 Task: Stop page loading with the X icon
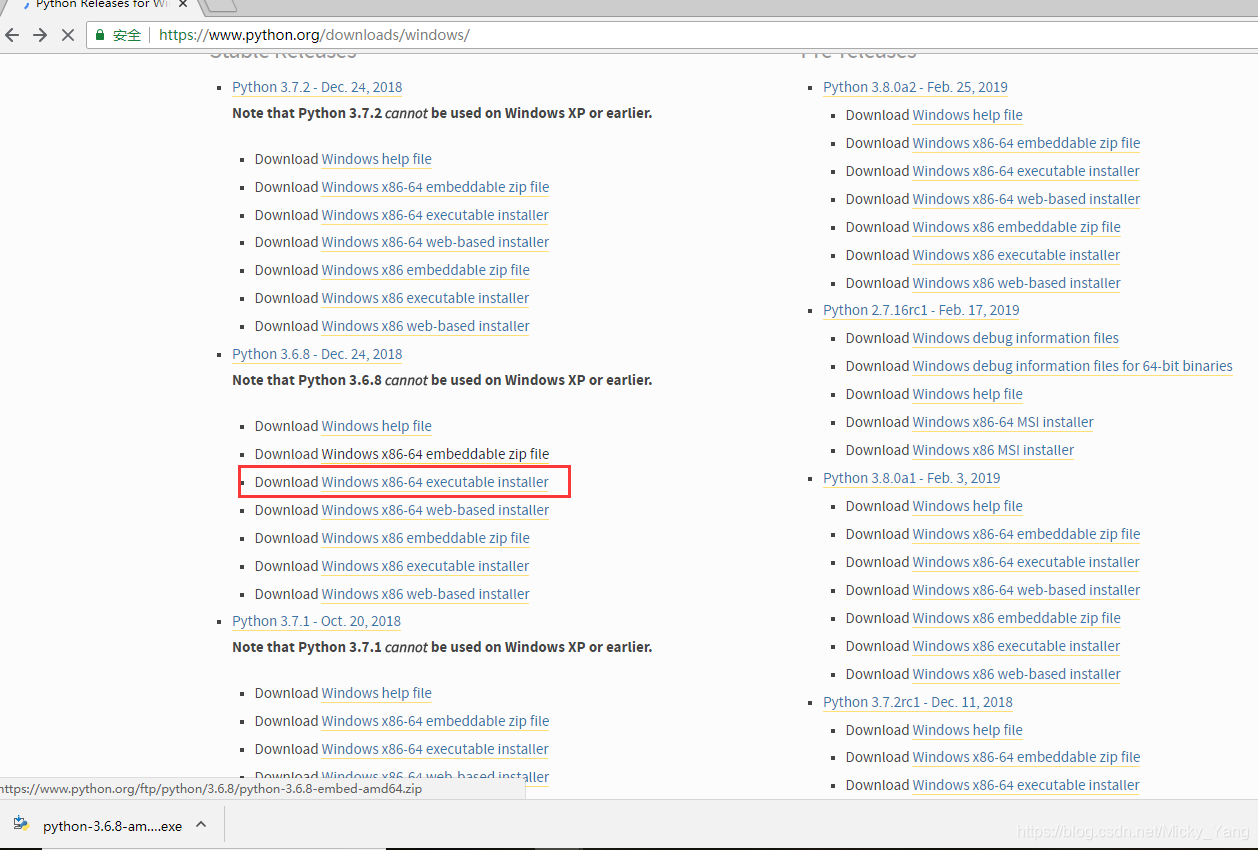point(68,35)
